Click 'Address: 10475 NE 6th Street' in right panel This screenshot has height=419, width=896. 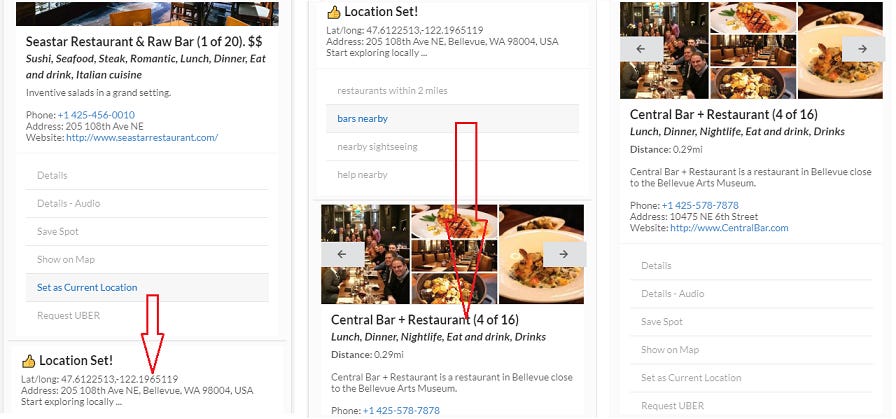[x=694, y=217]
